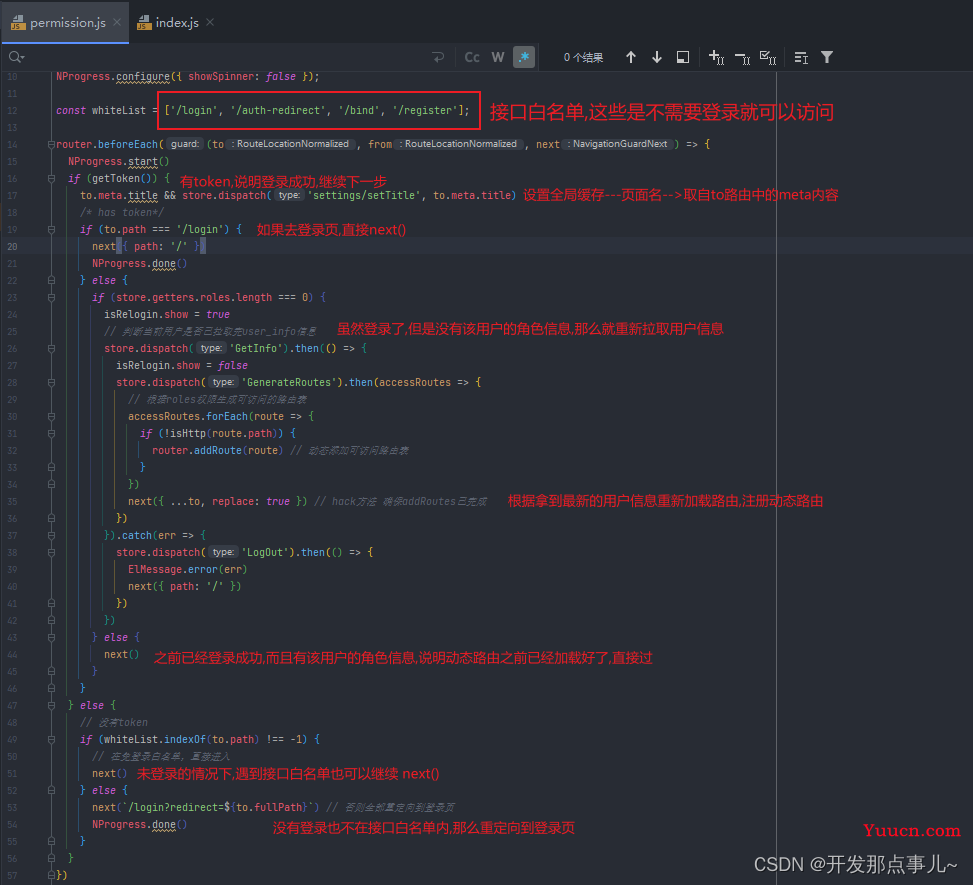Click 'whiteList' variable name on line 12
973x885 pixels.
pyautogui.click(x=119, y=110)
